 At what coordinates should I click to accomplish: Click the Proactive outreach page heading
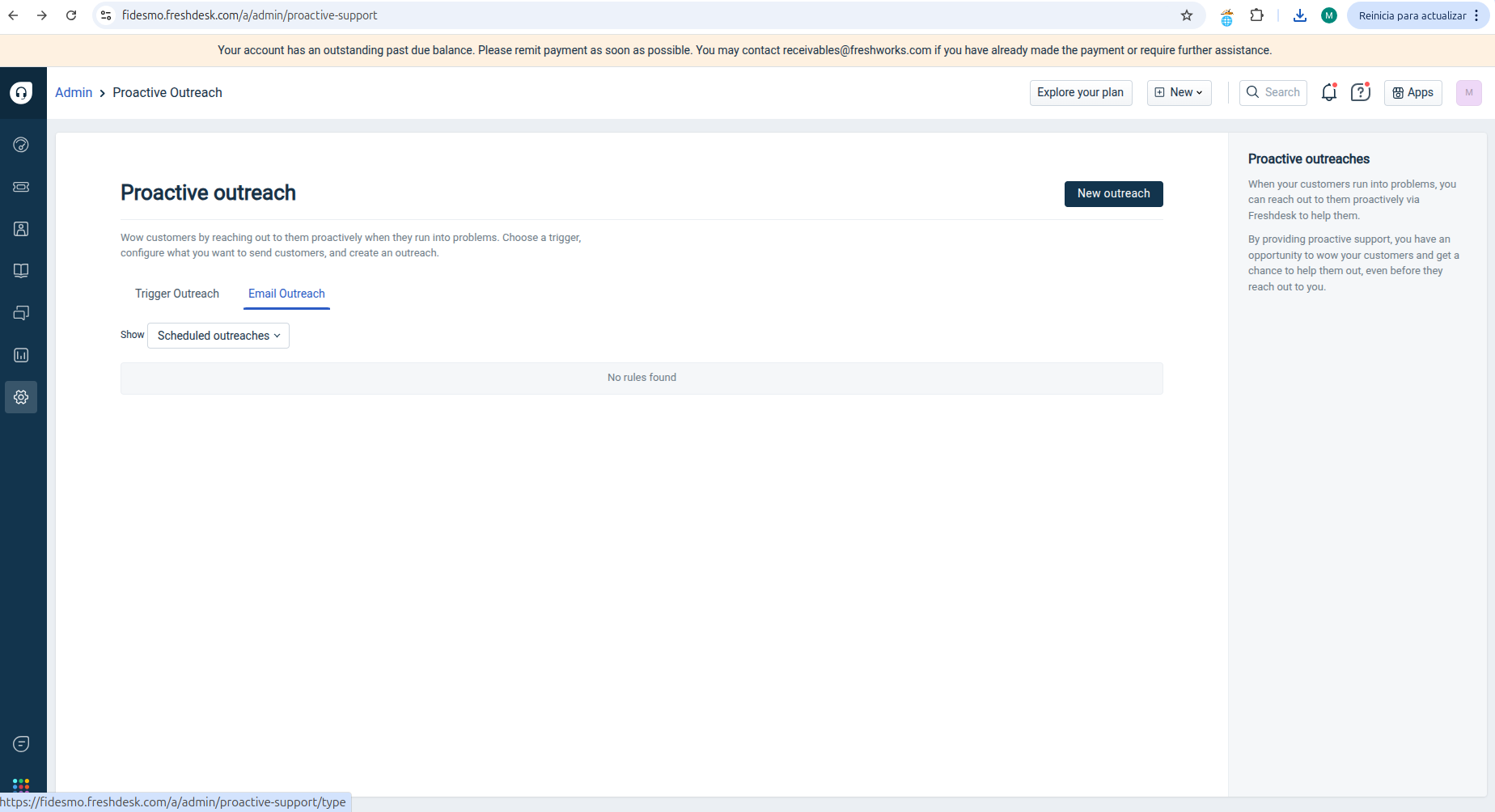(x=208, y=192)
